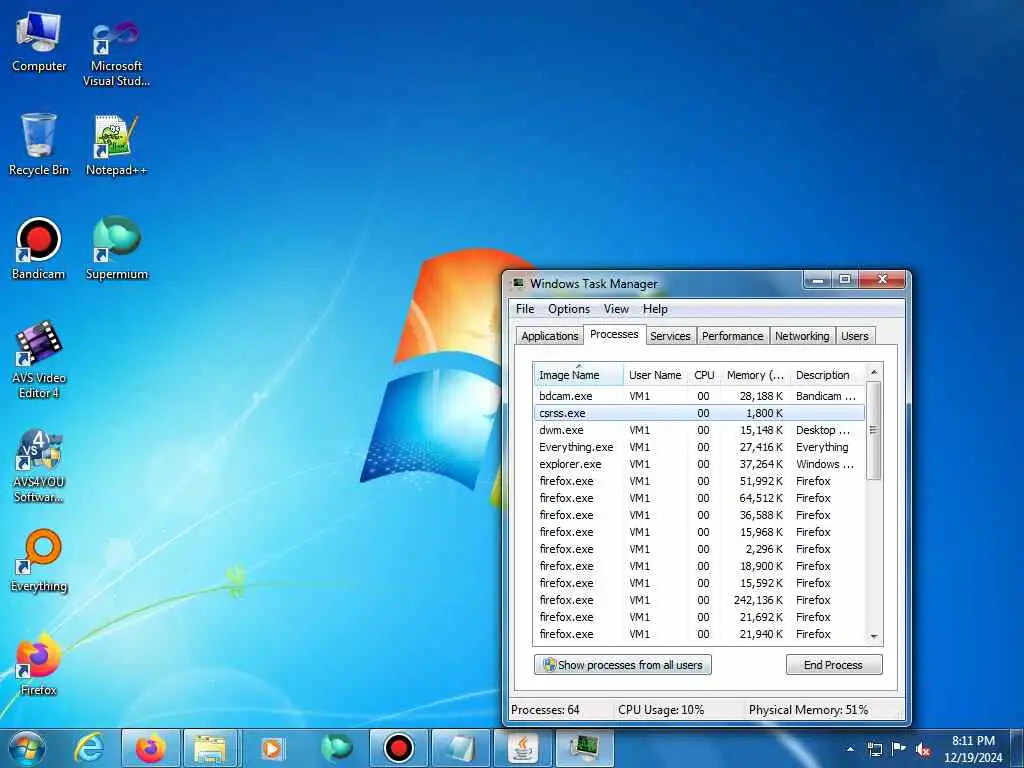Click the process list scroll-up arrow
The height and width of the screenshot is (768, 1024).
click(874, 372)
